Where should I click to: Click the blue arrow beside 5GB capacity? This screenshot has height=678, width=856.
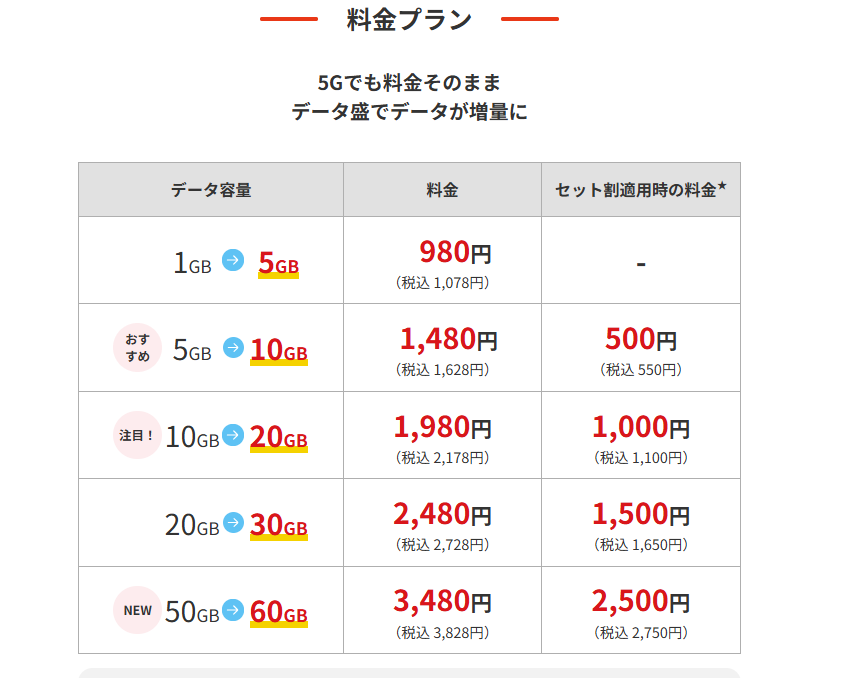(x=233, y=348)
